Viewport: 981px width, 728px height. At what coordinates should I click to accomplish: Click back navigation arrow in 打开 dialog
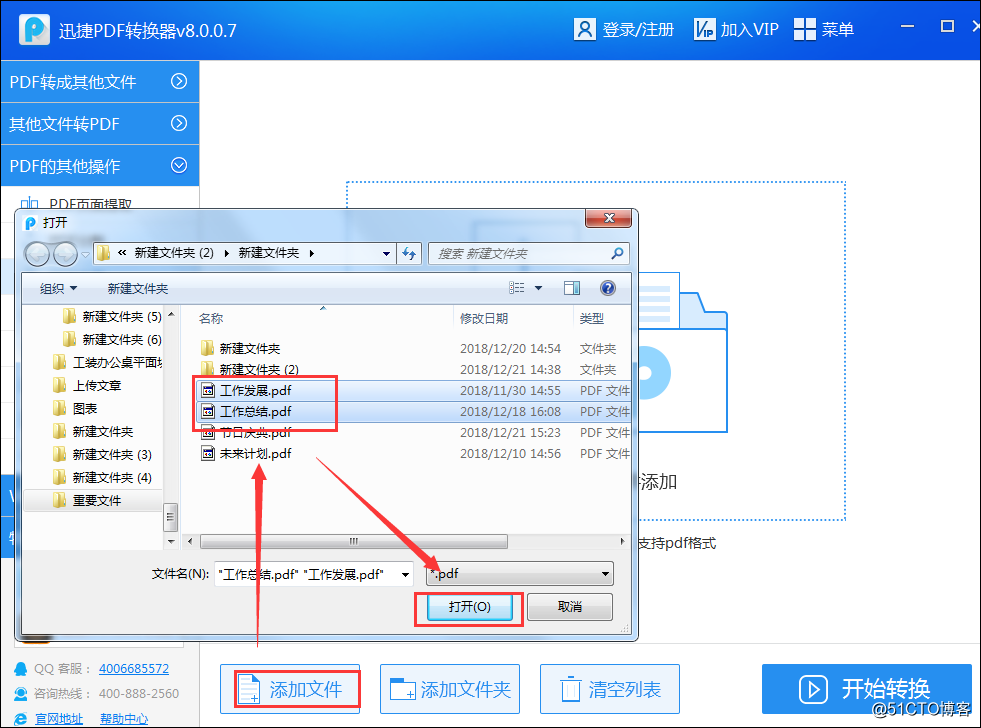(x=38, y=254)
